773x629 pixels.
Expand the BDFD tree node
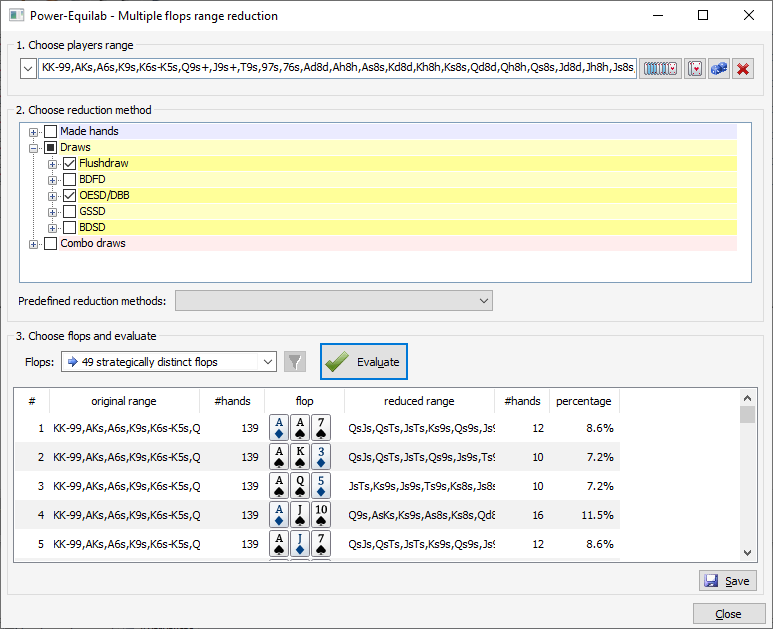(52, 180)
